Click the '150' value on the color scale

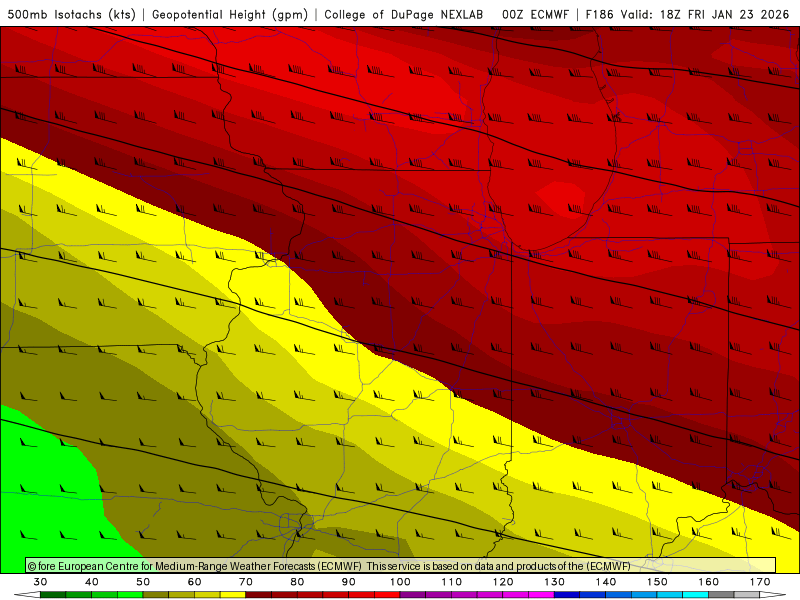[x=657, y=582]
